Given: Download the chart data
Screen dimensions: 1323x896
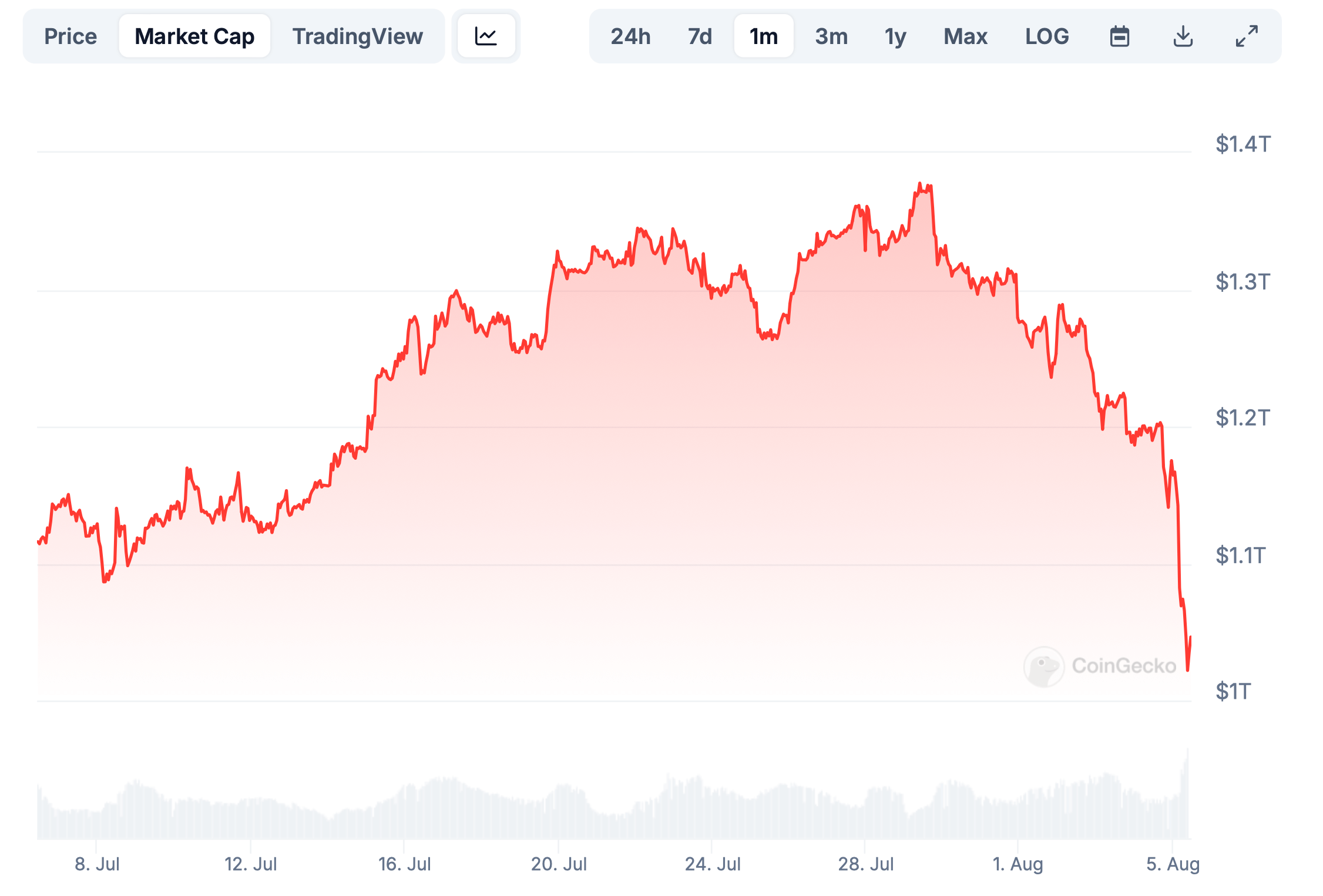Looking at the screenshot, I should tap(1183, 36).
